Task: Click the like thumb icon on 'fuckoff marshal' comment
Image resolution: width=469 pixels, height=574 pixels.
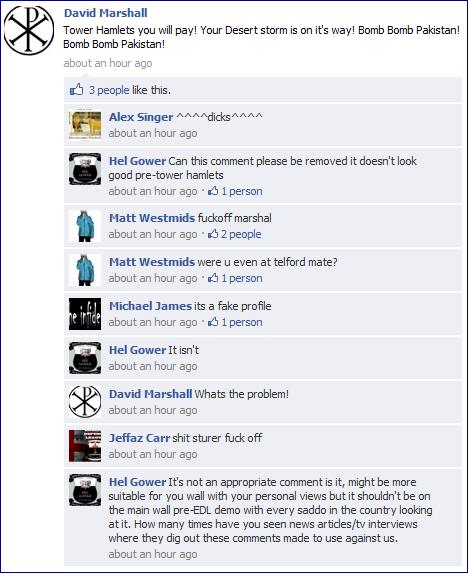Action: coord(213,234)
